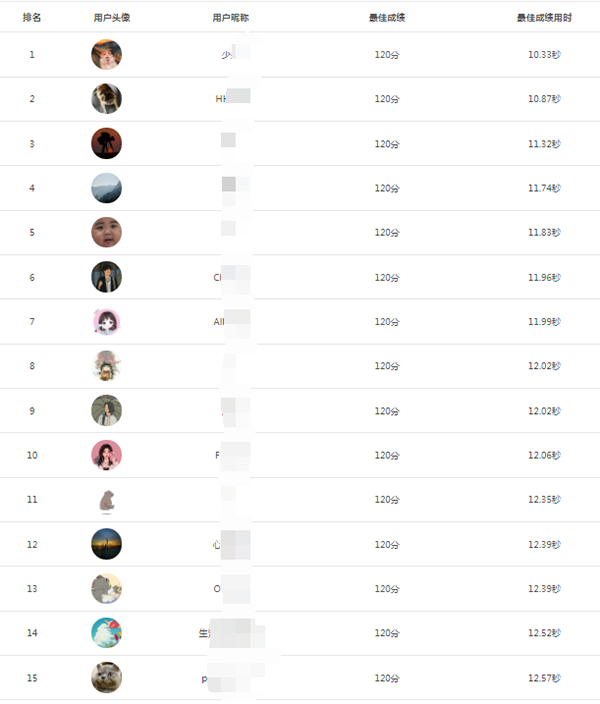Click the 120分 score in rank 8 row
This screenshot has width=600, height=704.
(387, 366)
